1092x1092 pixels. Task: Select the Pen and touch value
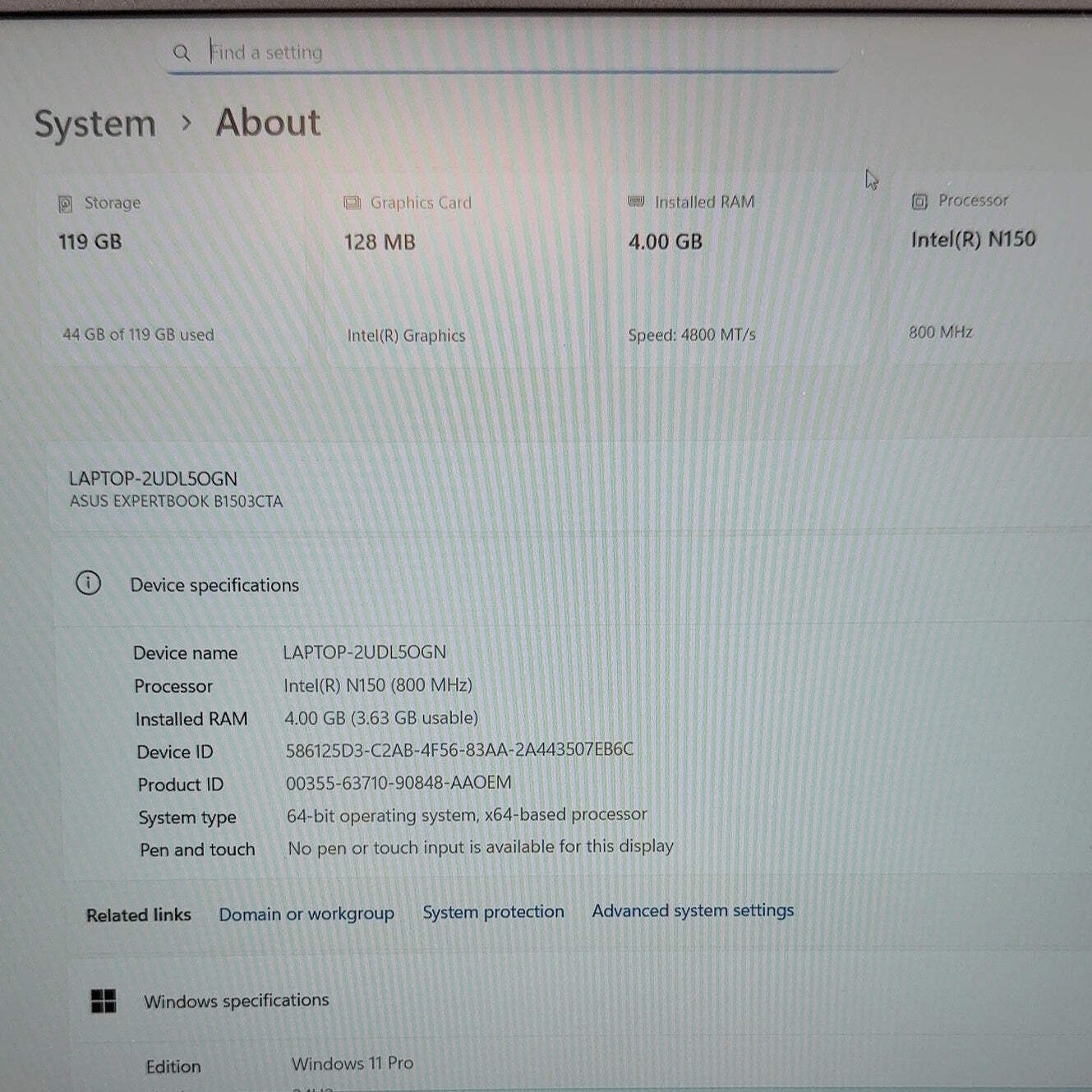[481, 847]
